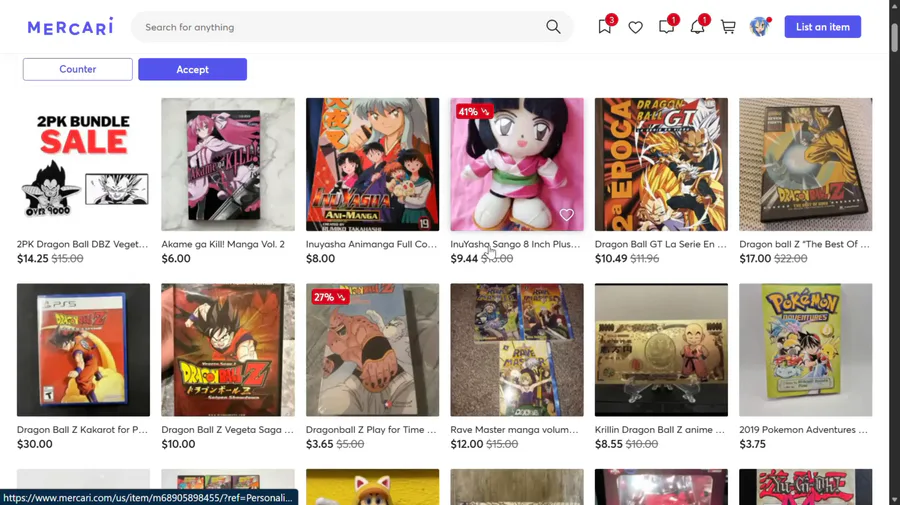This screenshot has width=900, height=505.
Task: Click the $3.65 price text
Action: pyautogui.click(x=319, y=444)
